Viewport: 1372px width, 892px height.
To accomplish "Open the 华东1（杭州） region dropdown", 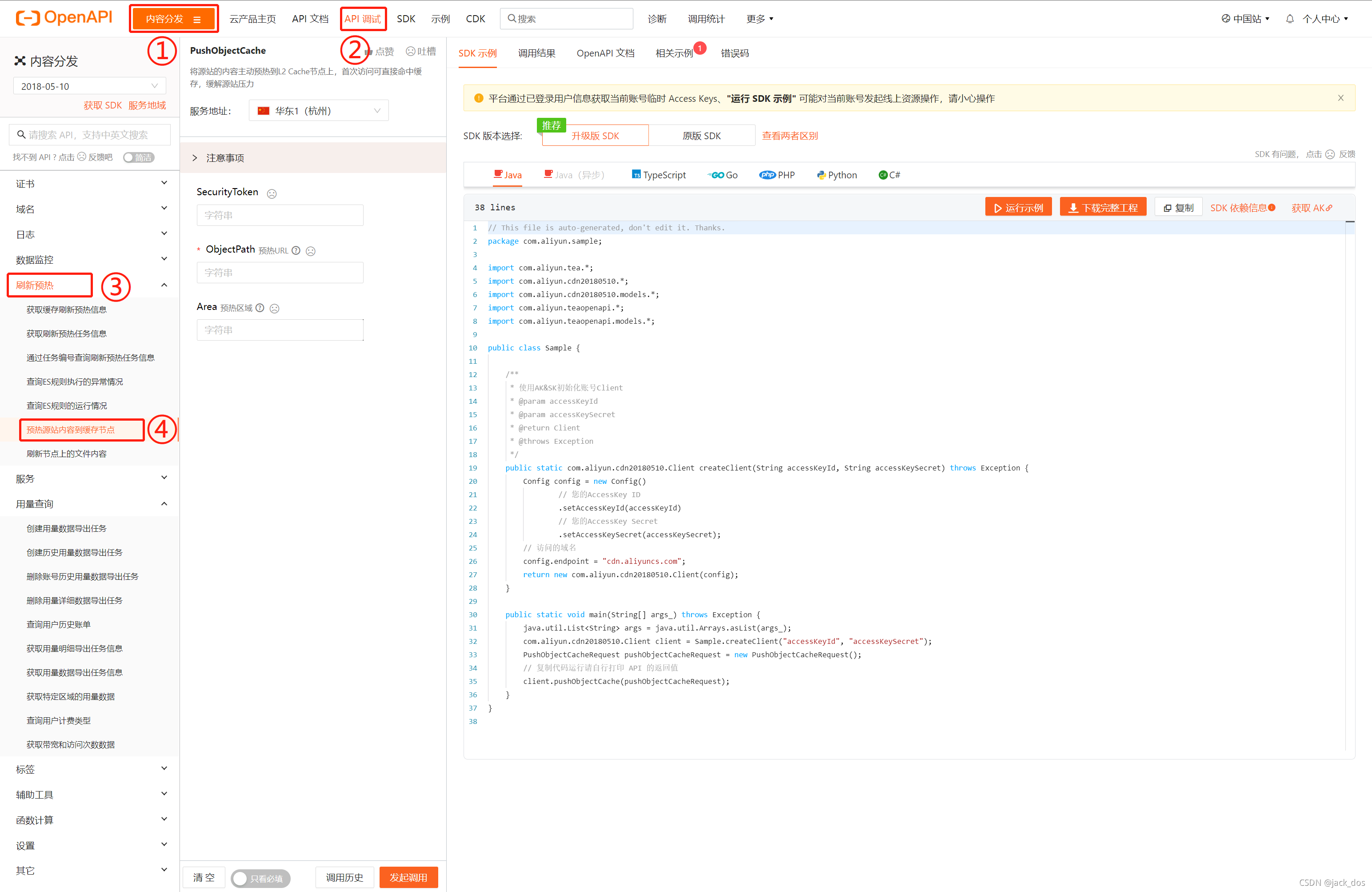I will [x=319, y=111].
